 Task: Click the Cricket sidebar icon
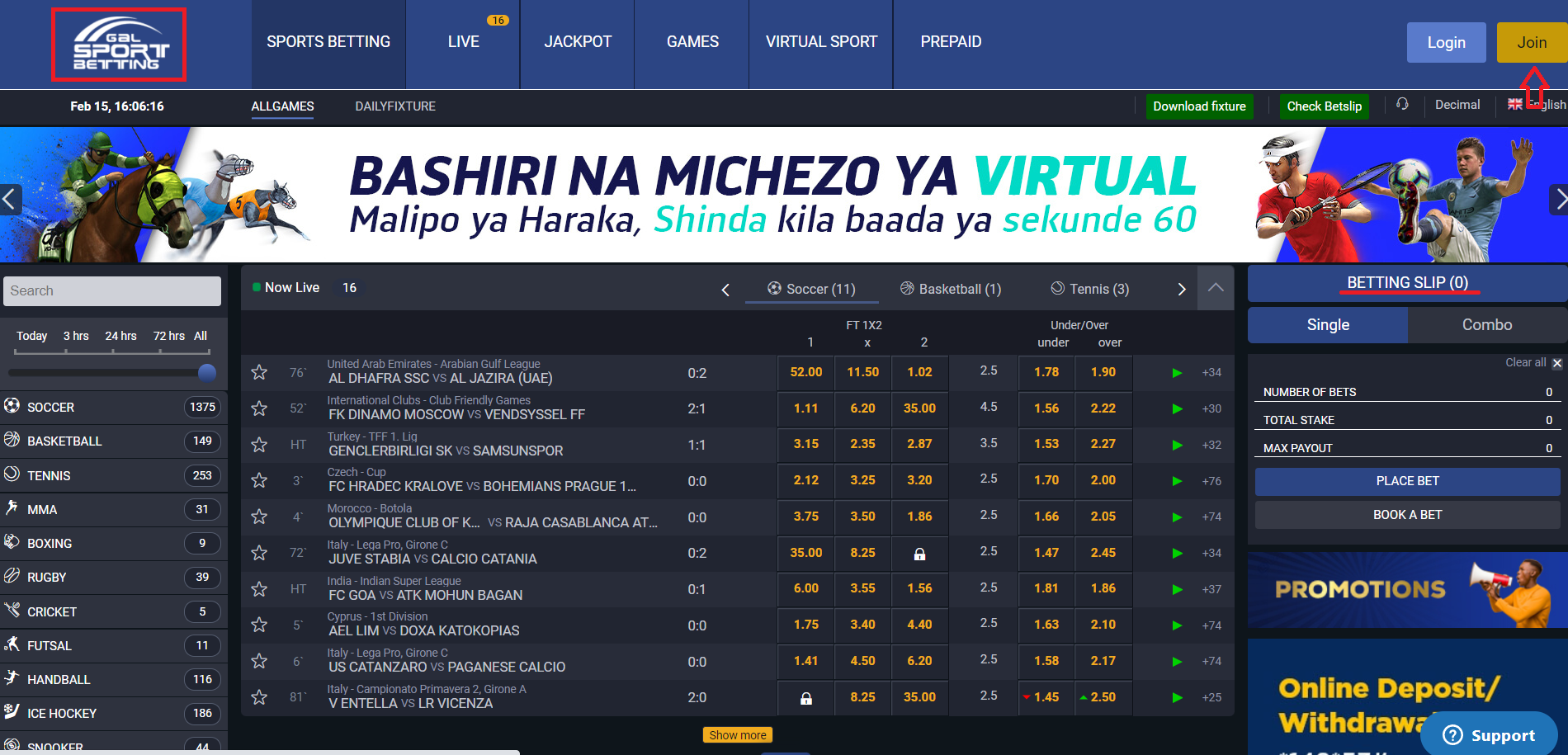[12, 610]
